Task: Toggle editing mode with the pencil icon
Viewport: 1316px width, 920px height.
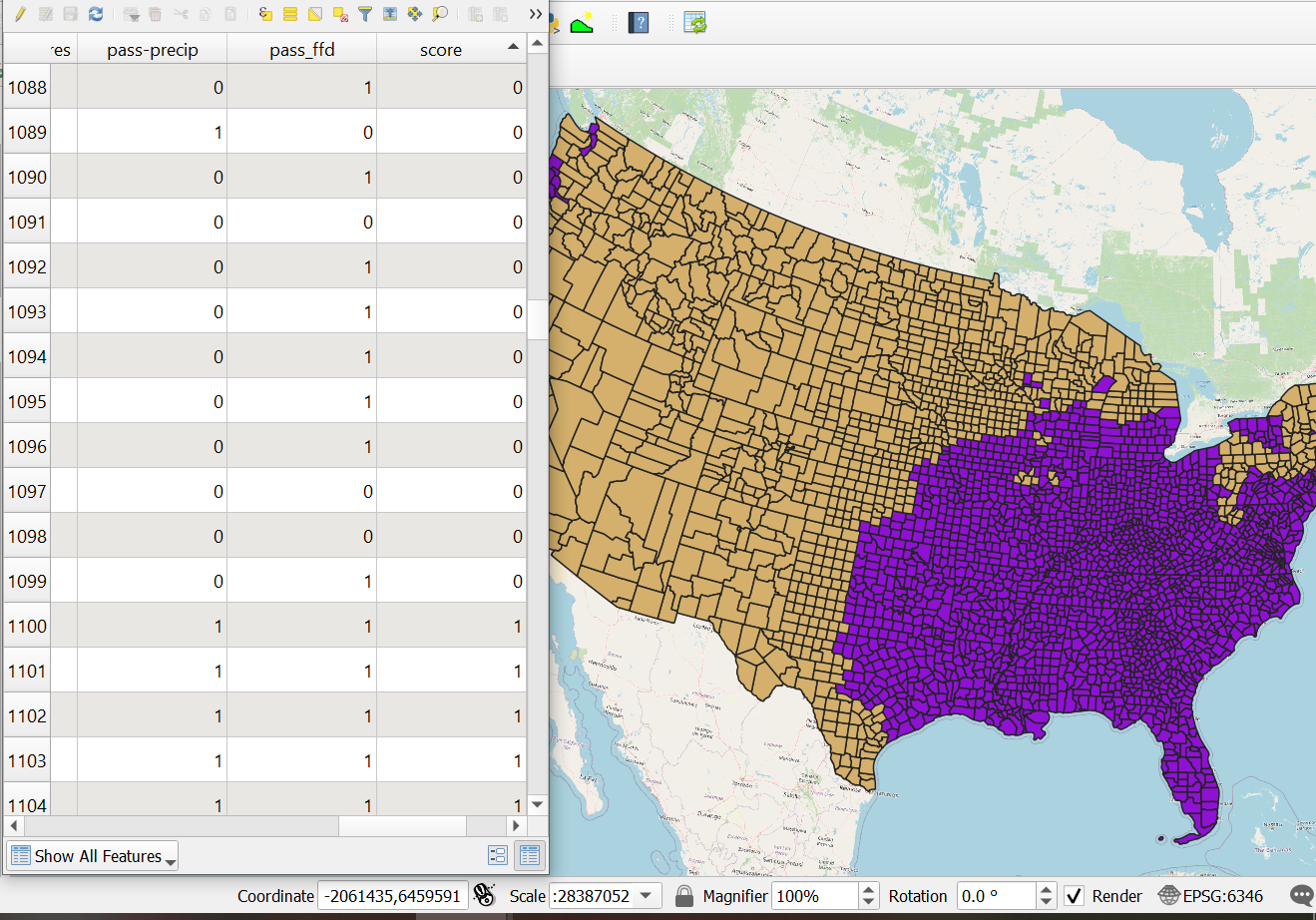Action: [19, 14]
